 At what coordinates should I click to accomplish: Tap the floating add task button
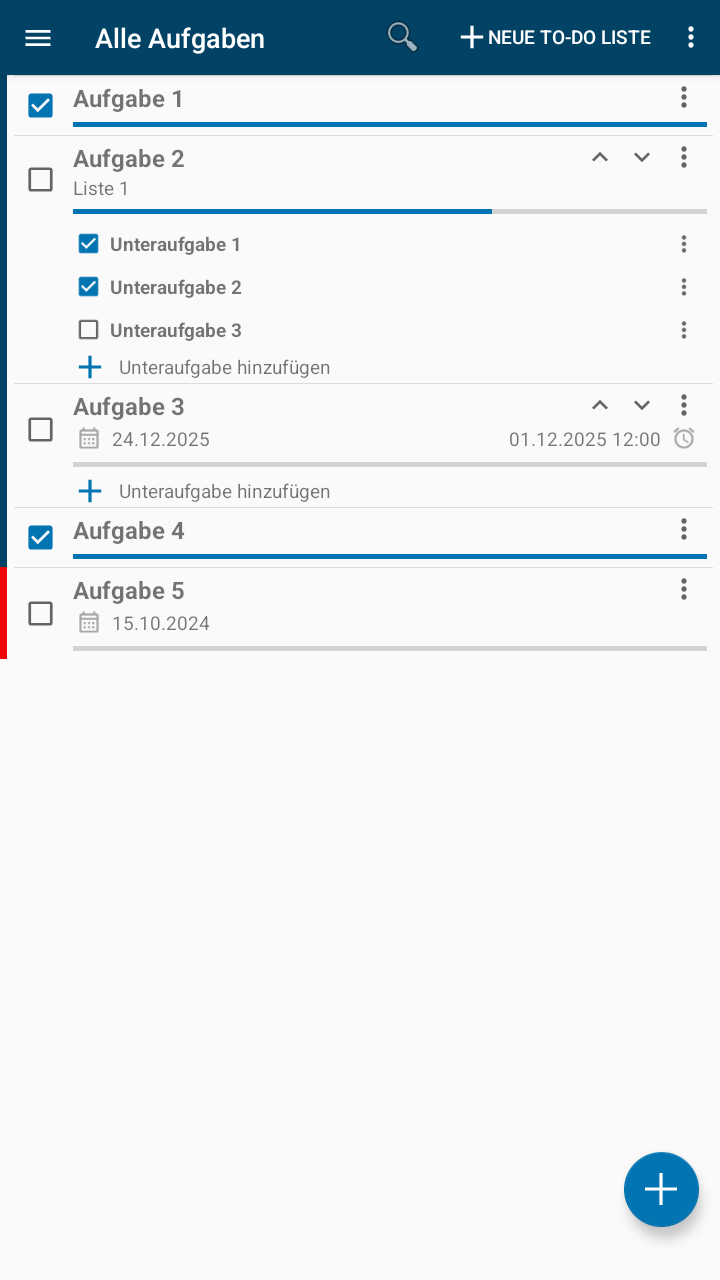[661, 1189]
